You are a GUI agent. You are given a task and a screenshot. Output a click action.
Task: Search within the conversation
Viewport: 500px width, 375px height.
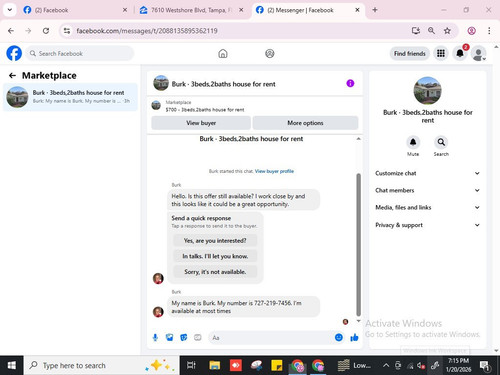click(x=441, y=142)
